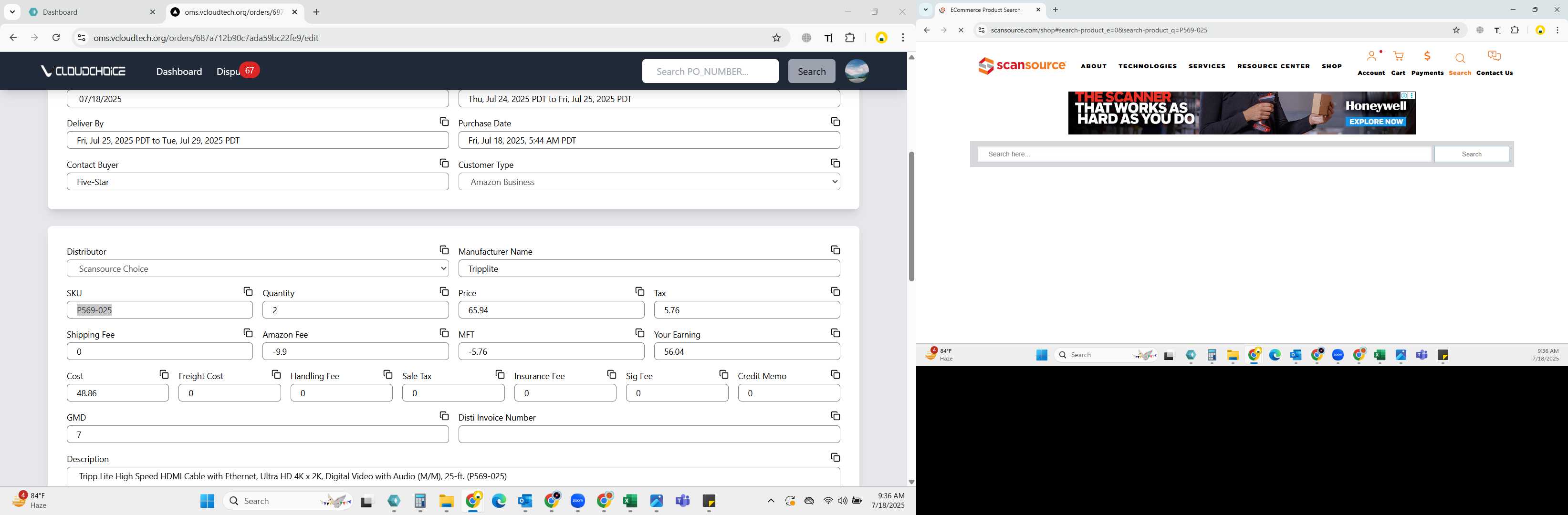This screenshot has width=1568, height=515.
Task: Click the OMS Search button
Action: click(x=811, y=71)
